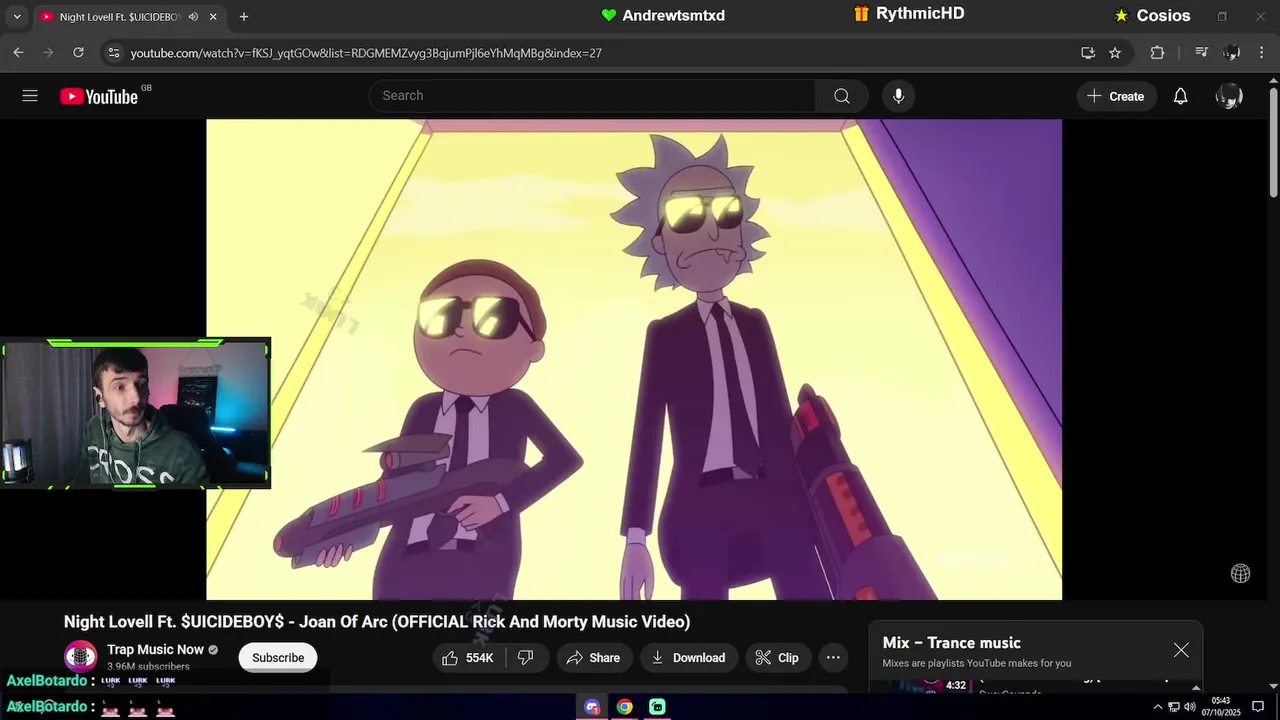This screenshot has width=1280, height=720.
Task: Open the browser extensions puzzle icon
Action: click(1157, 53)
